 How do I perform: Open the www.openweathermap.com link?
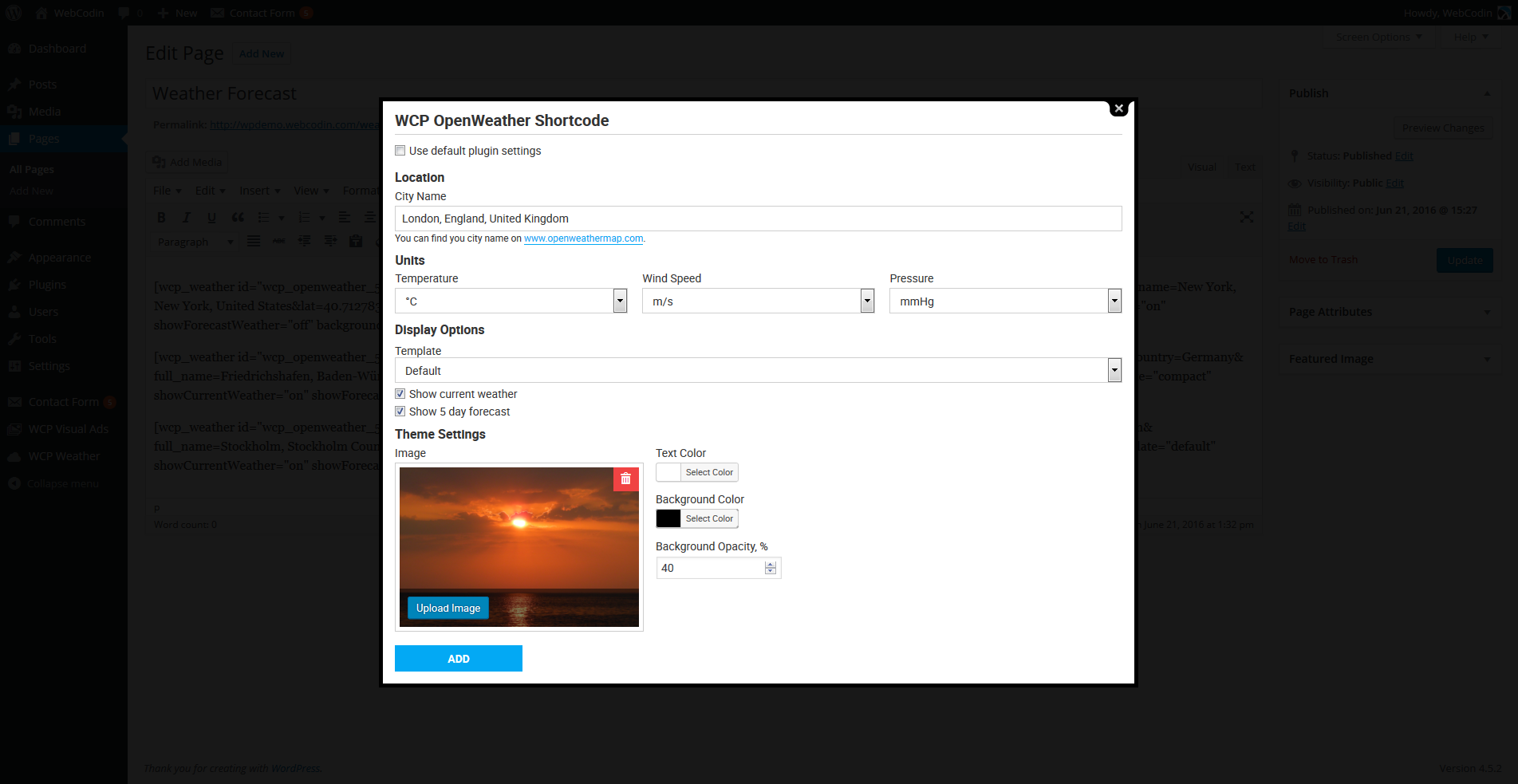[583, 238]
